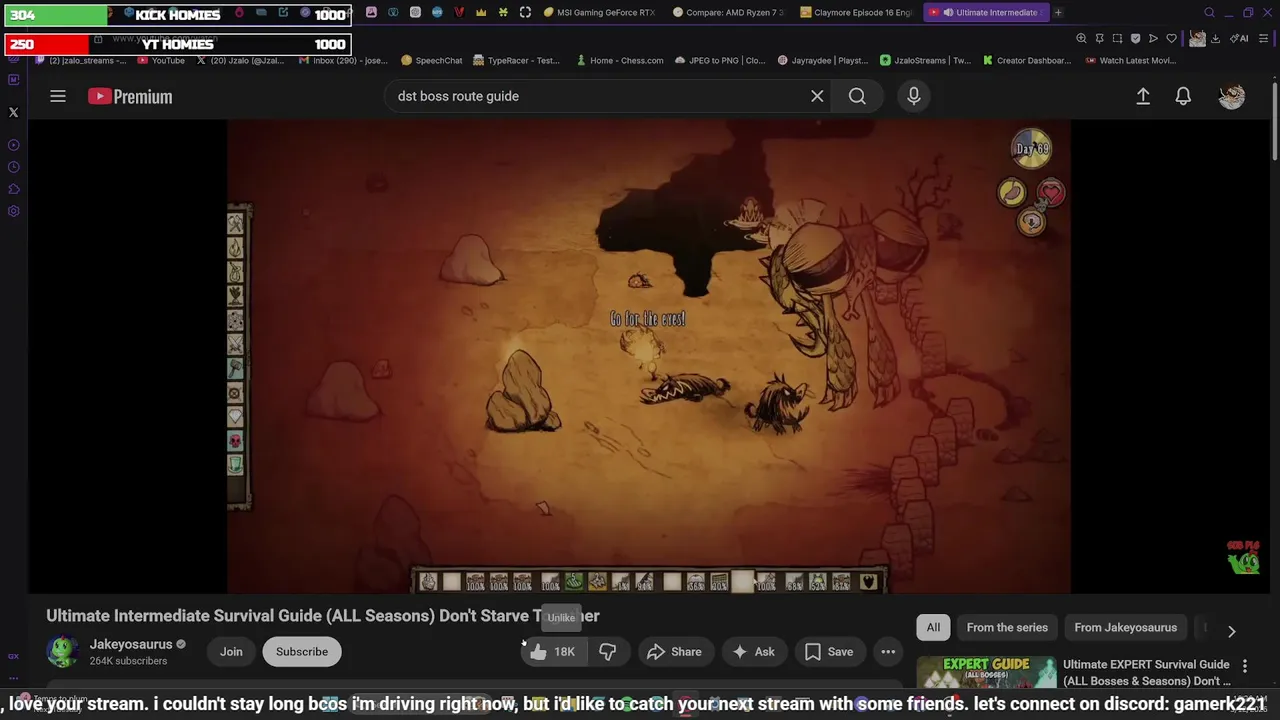Select the All filter chip
Viewport: 1280px width, 720px height.
click(x=933, y=627)
